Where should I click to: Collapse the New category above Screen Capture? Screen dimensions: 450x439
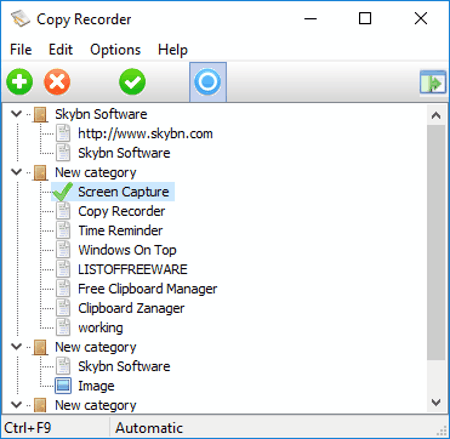point(16,172)
